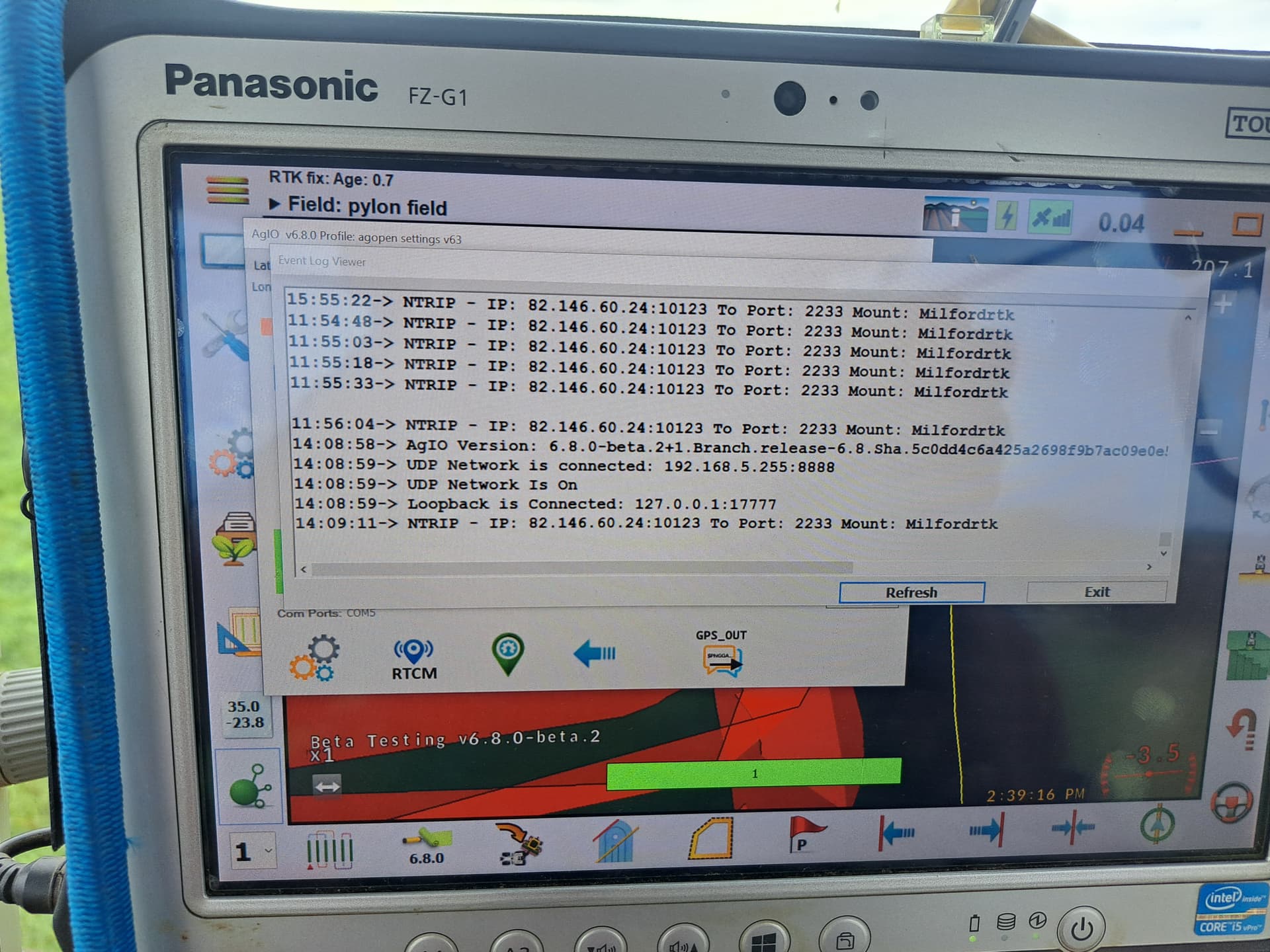Expand the Field: pylon field triangle
The height and width of the screenshot is (952, 1270).
click(x=275, y=204)
